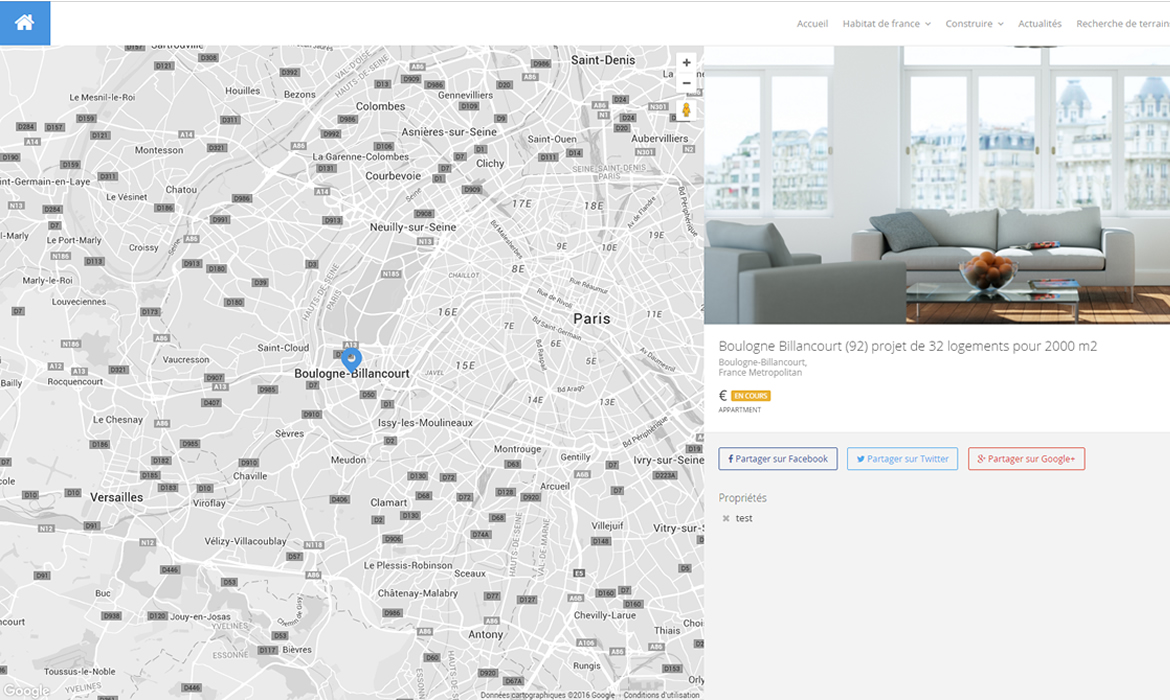Image resolution: width=1170 pixels, height=700 pixels.
Task: Click the Versailles label on the map
Action: 116,497
